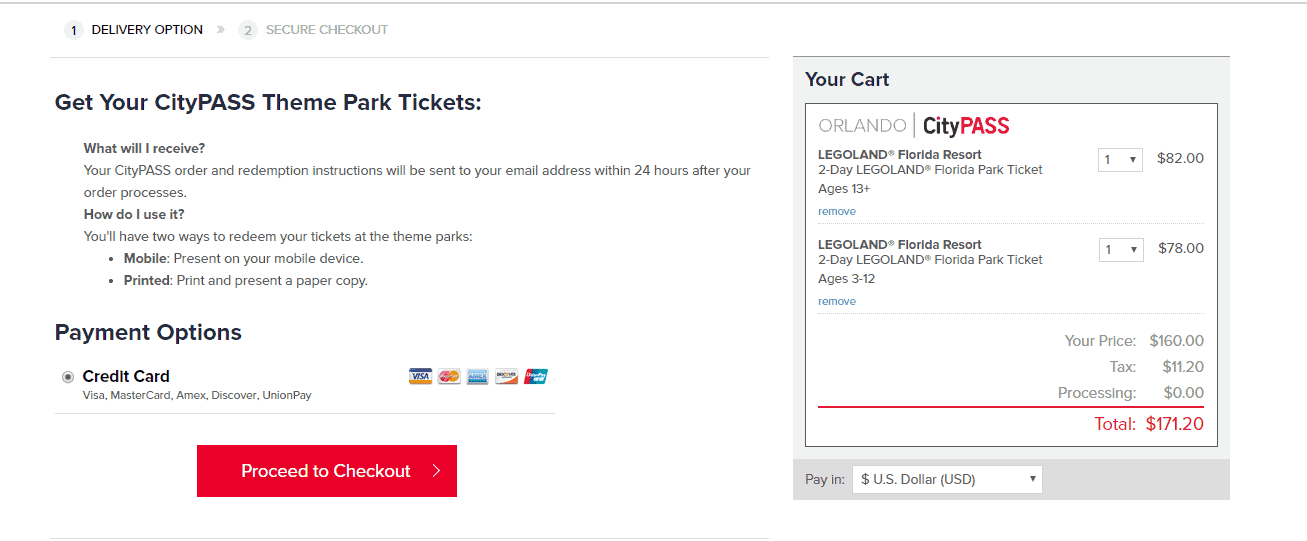Viewport: 1307px width, 541px height.
Task: Open quantity dropdown for Ages 3-12 ticket
Action: 1120,249
